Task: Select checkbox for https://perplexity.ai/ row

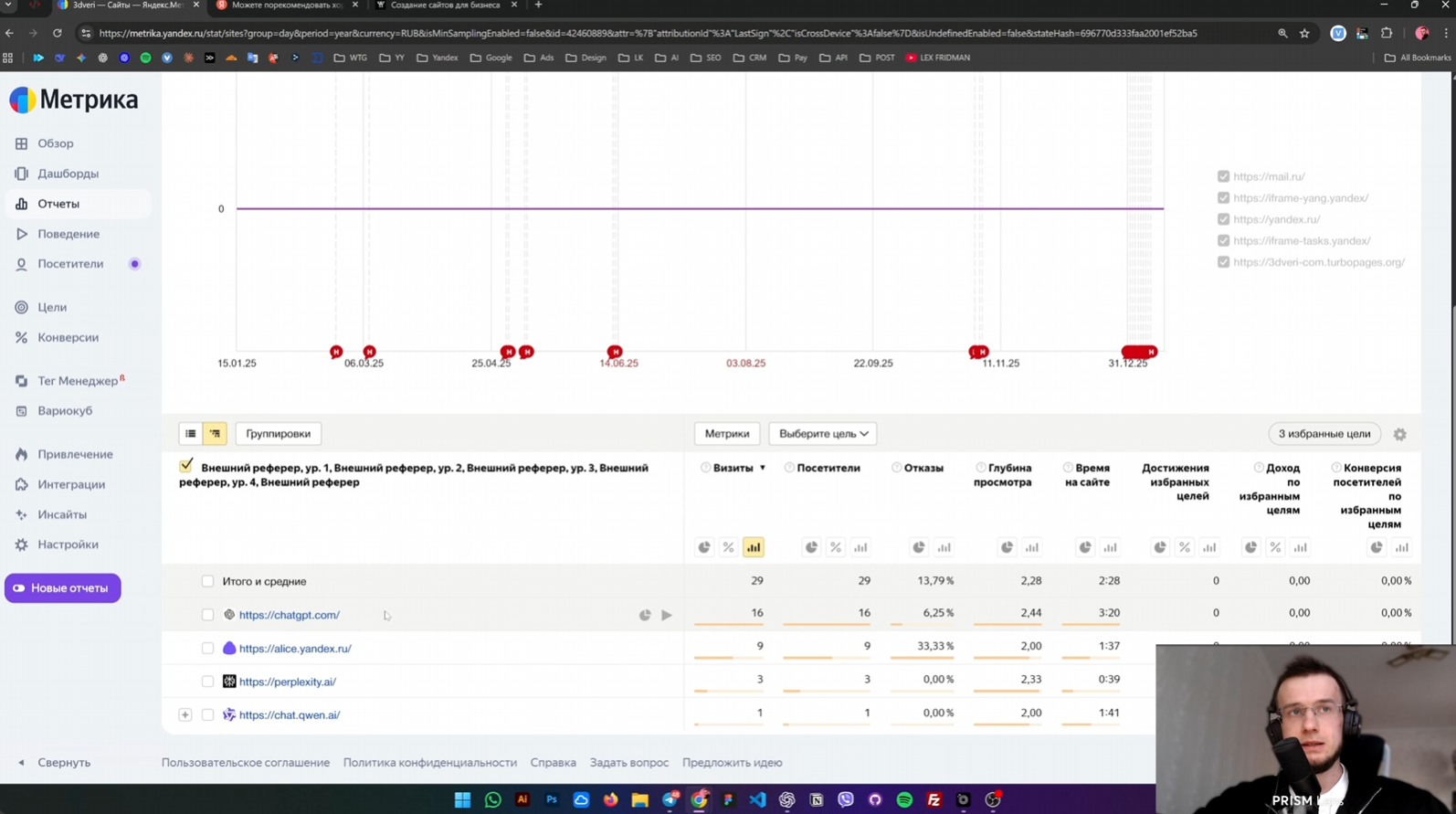Action: (207, 682)
